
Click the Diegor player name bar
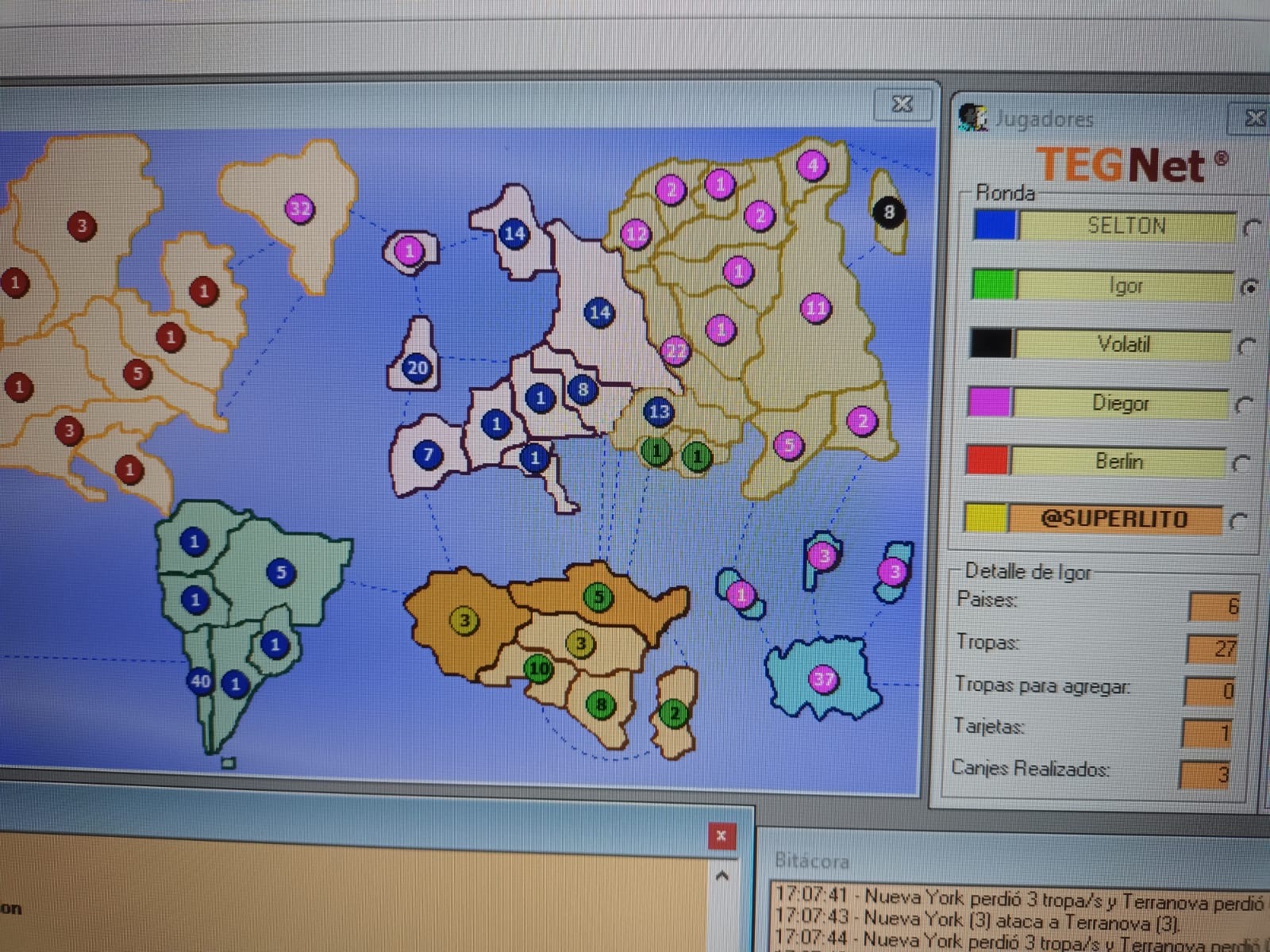1120,404
